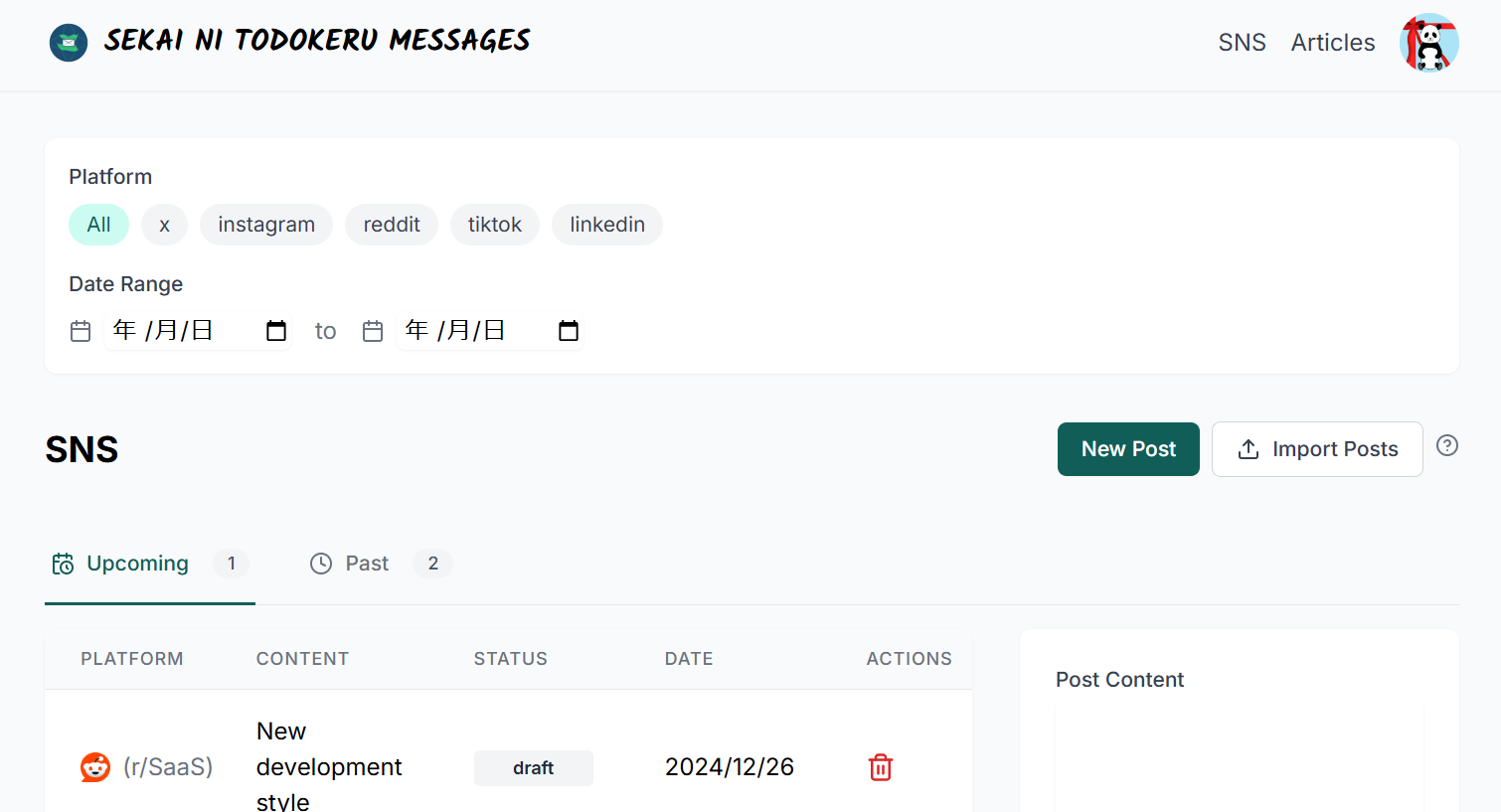The width and height of the screenshot is (1501, 812).
Task: Click the draft status badge
Action: click(x=534, y=768)
